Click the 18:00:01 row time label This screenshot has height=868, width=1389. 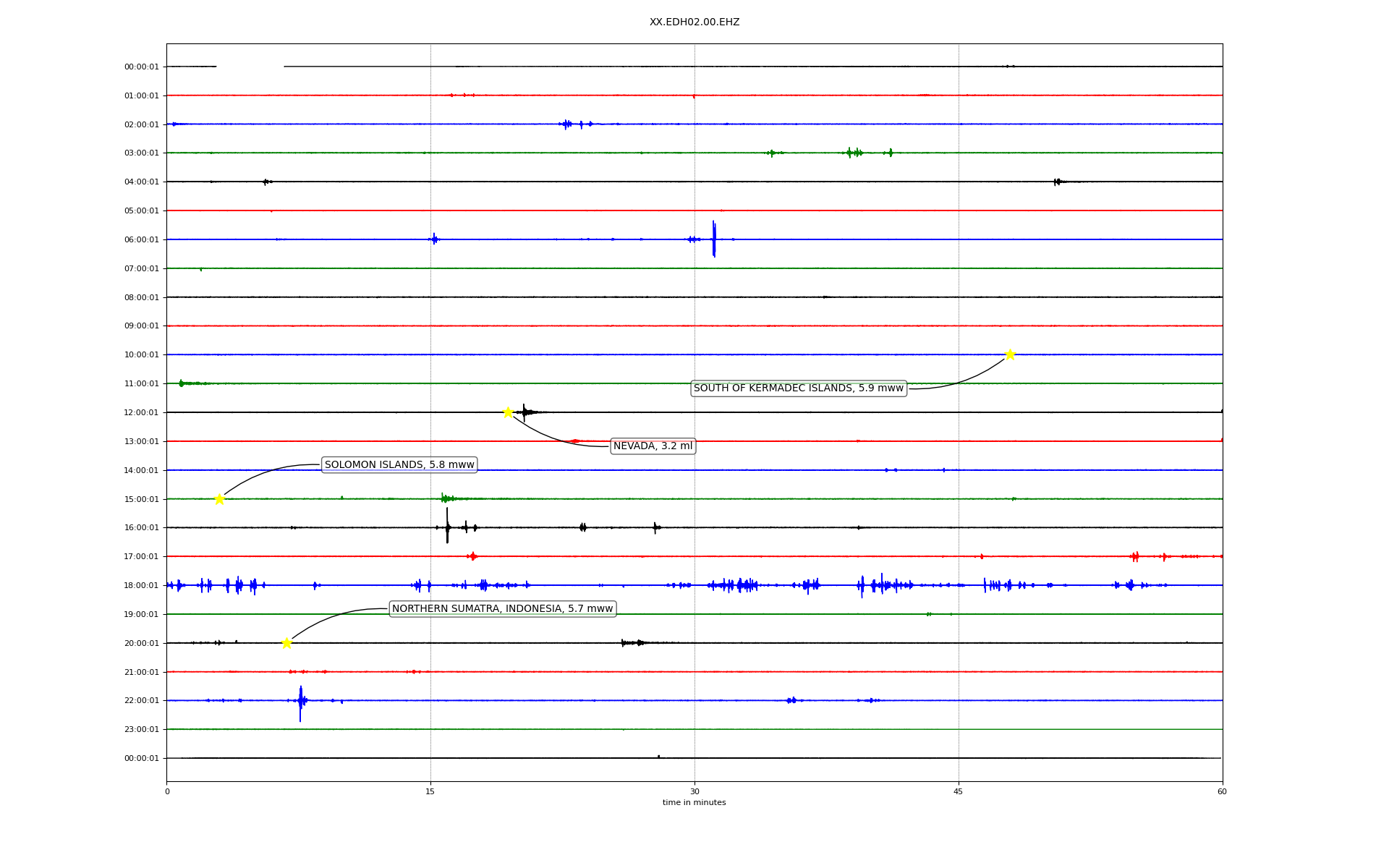tap(141, 585)
